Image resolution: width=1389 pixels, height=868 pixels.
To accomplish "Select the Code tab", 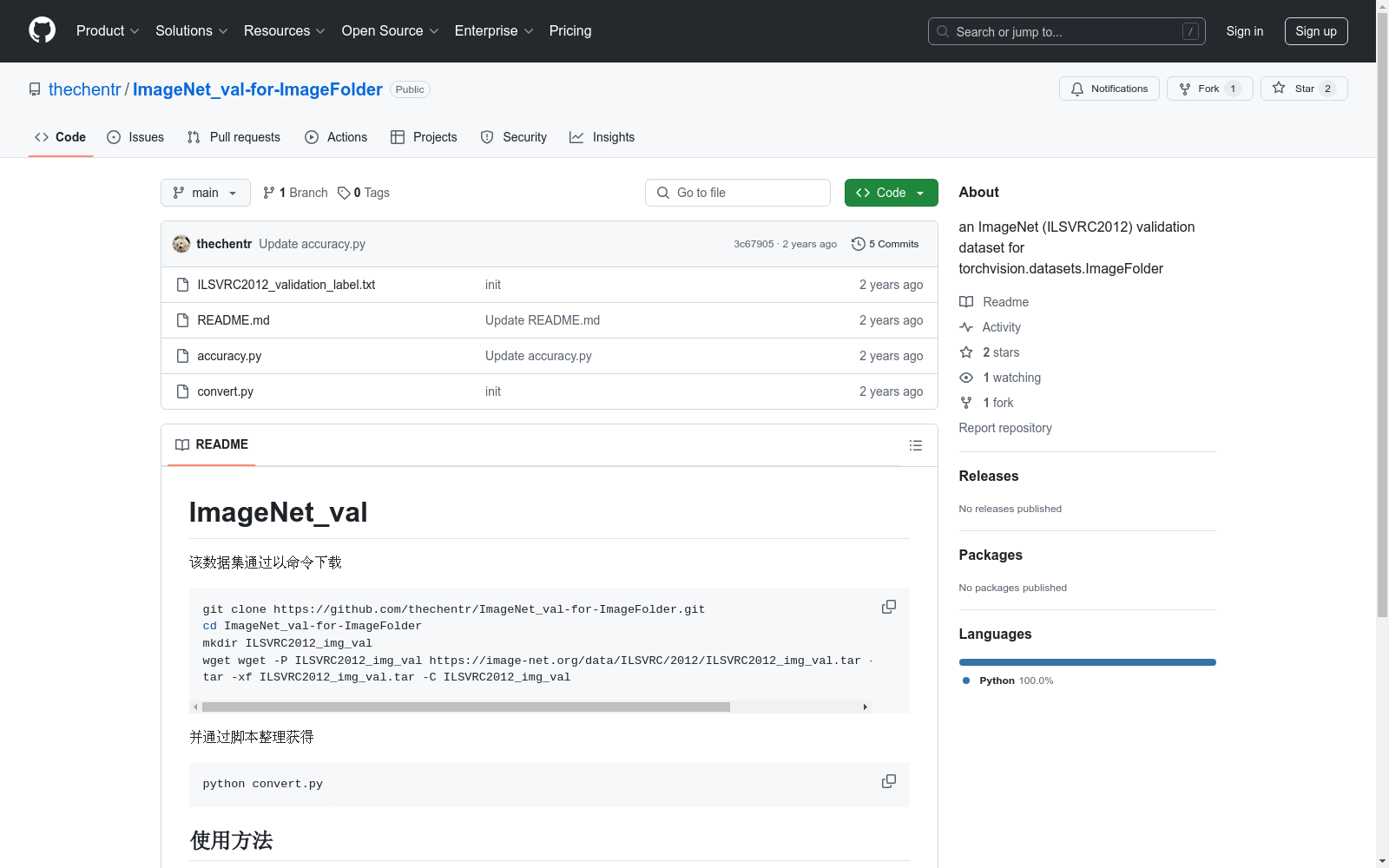I will click(61, 137).
